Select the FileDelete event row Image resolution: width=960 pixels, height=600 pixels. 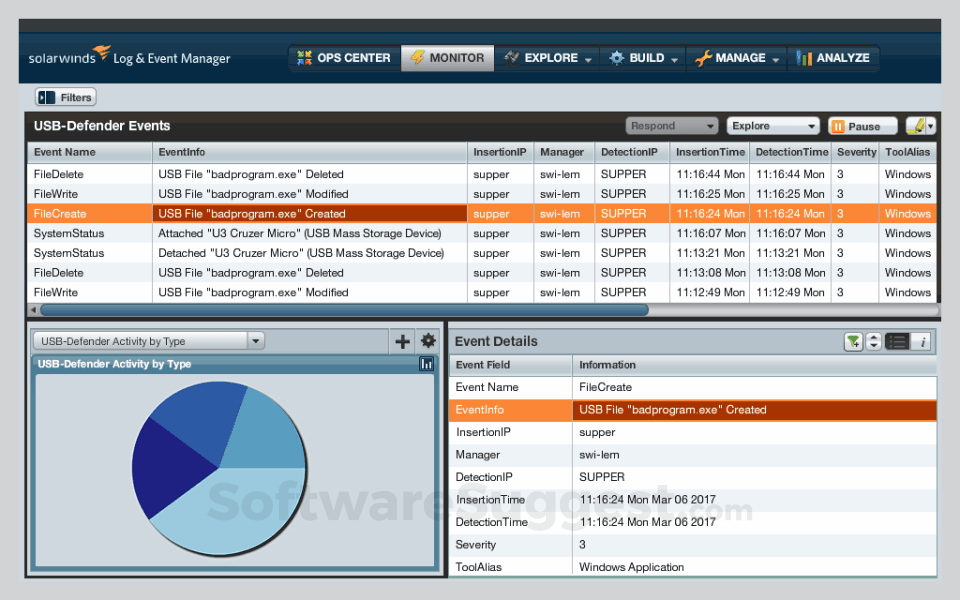coord(80,173)
